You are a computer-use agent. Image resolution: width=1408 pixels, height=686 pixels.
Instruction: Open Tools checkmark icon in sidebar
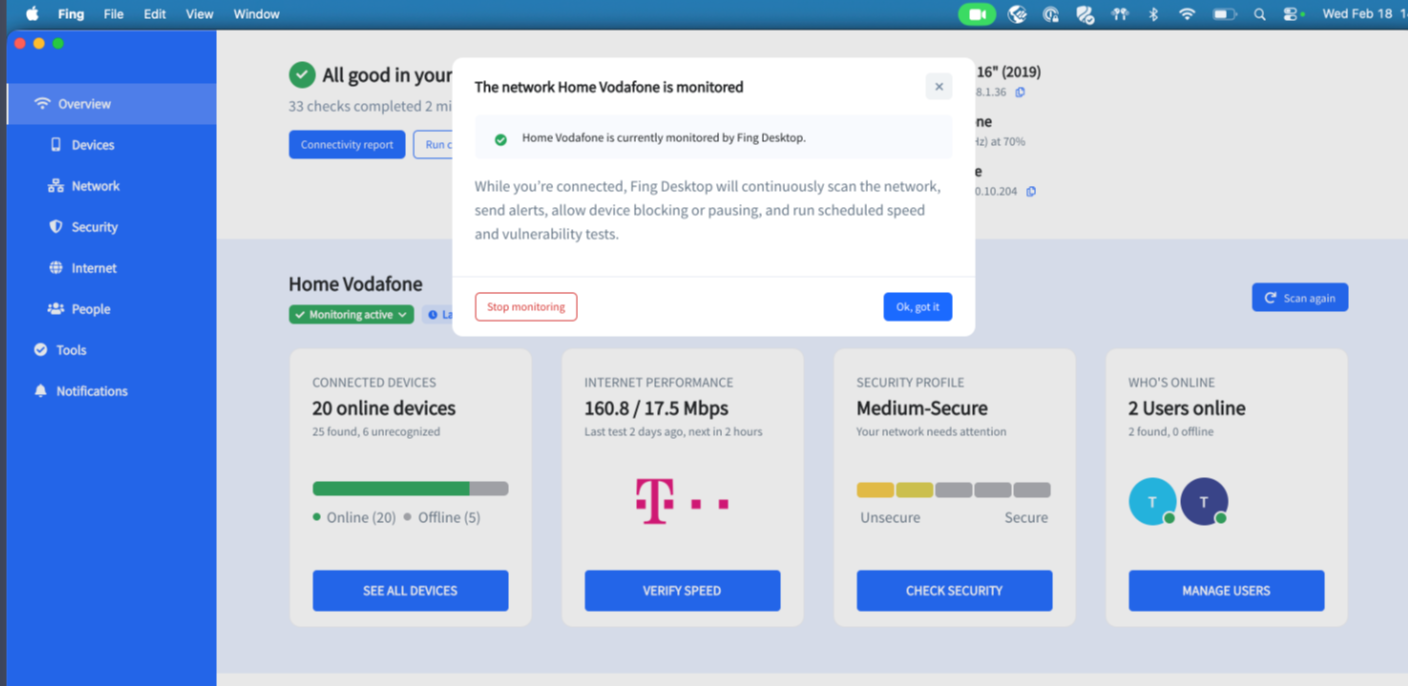click(41, 350)
